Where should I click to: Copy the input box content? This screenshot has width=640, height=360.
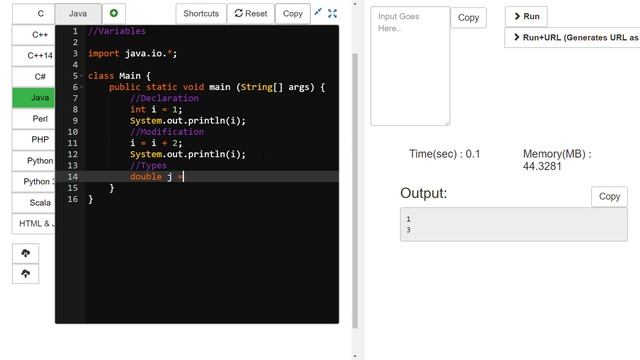(469, 18)
